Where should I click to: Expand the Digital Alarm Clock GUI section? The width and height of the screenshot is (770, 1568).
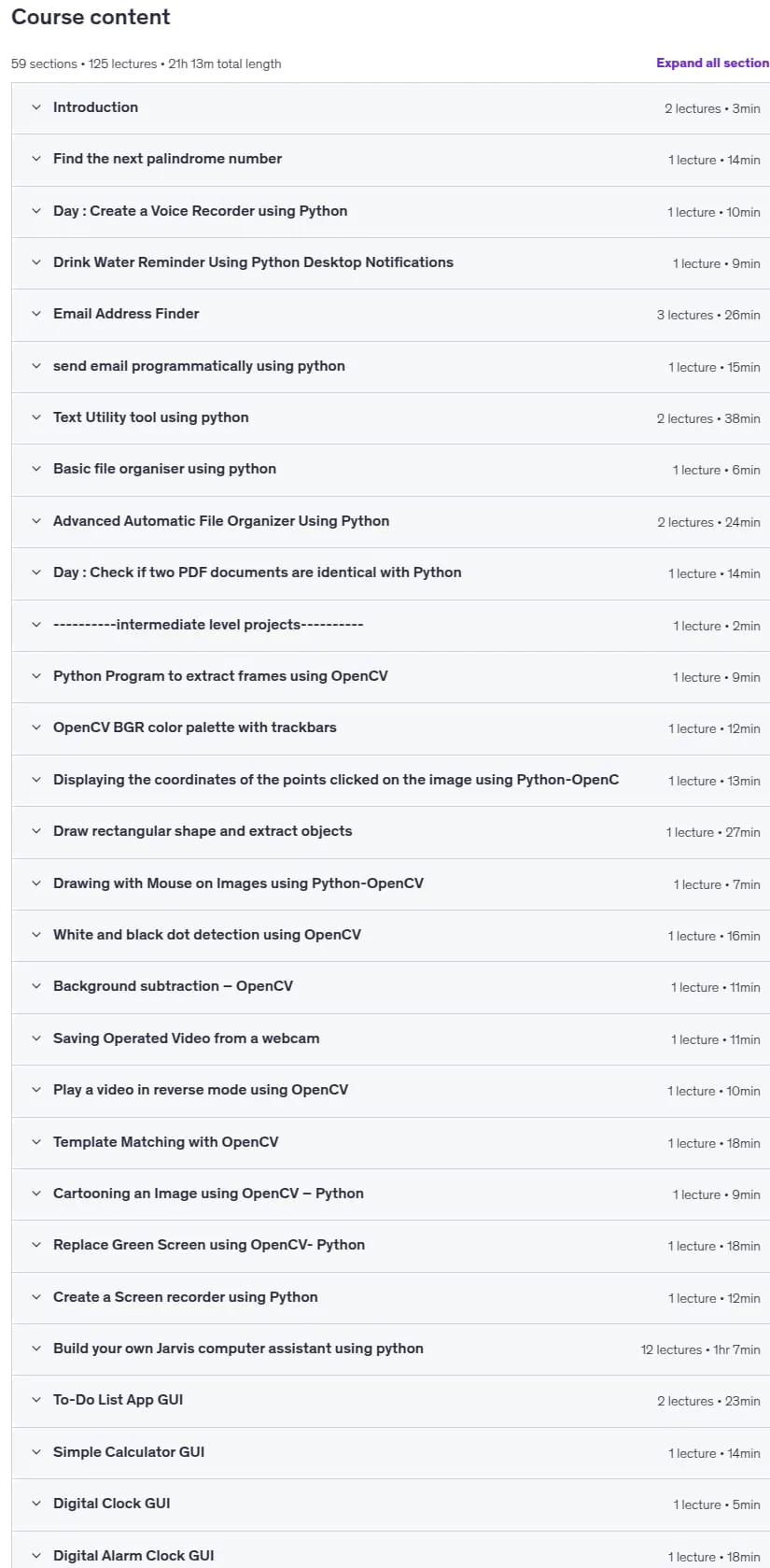390,1550
